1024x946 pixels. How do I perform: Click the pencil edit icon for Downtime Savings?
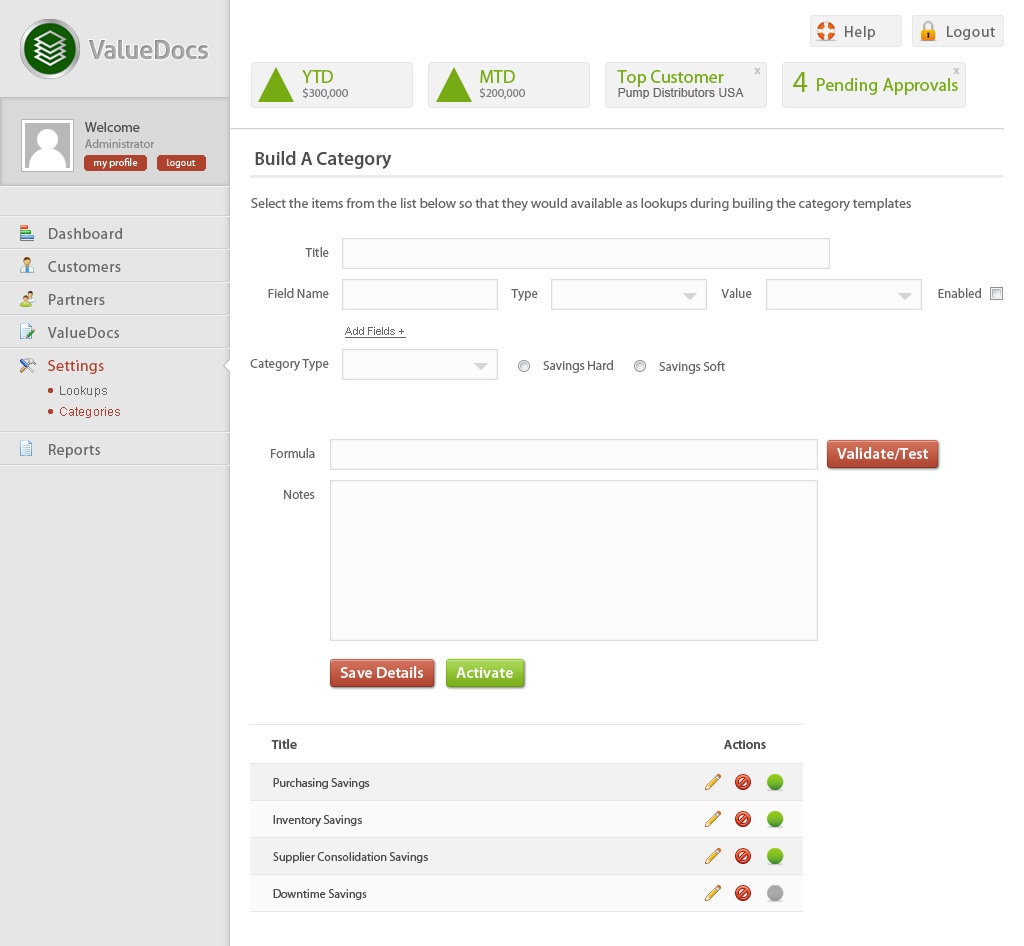[x=712, y=893]
